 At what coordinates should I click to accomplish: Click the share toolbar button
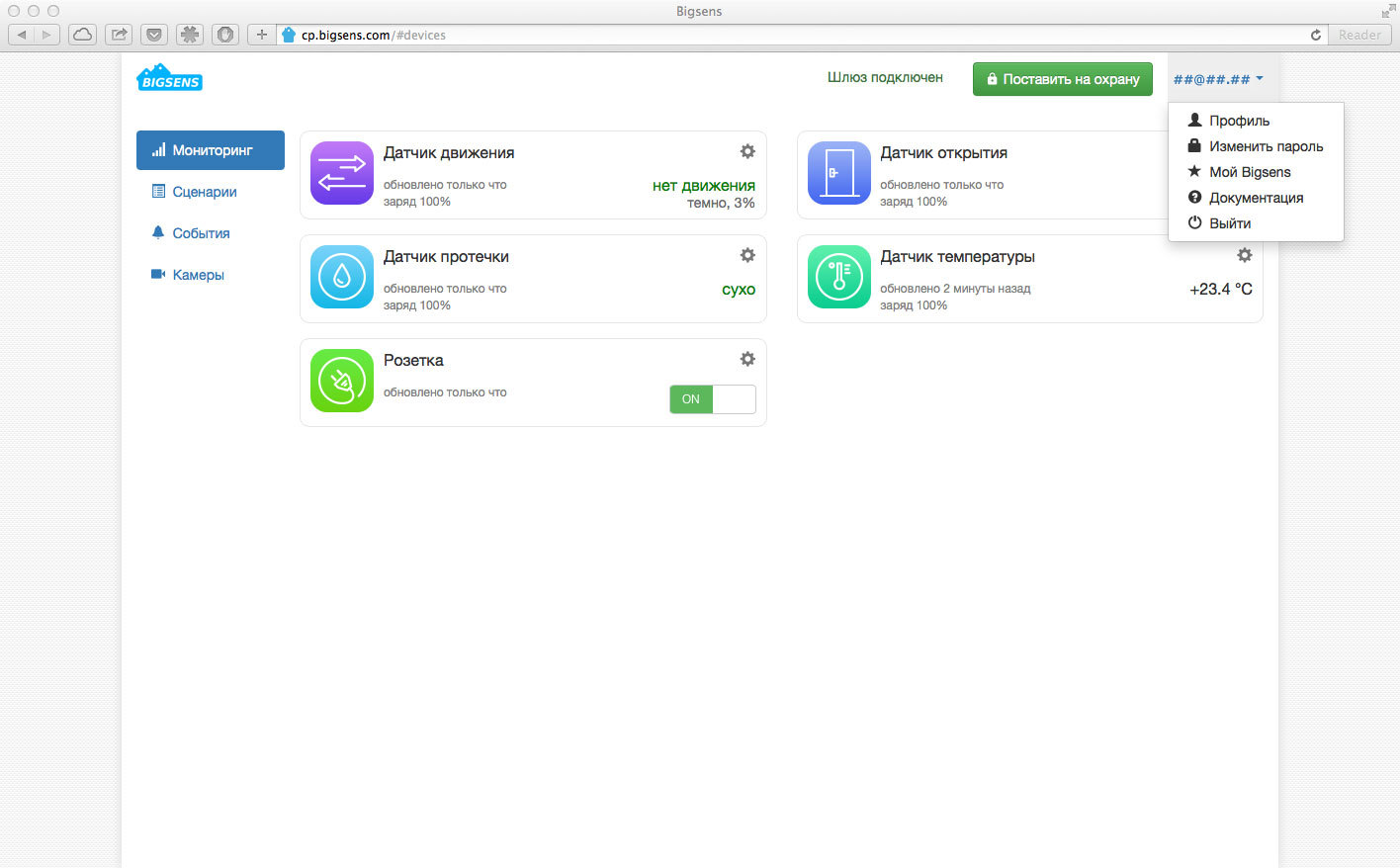(119, 35)
